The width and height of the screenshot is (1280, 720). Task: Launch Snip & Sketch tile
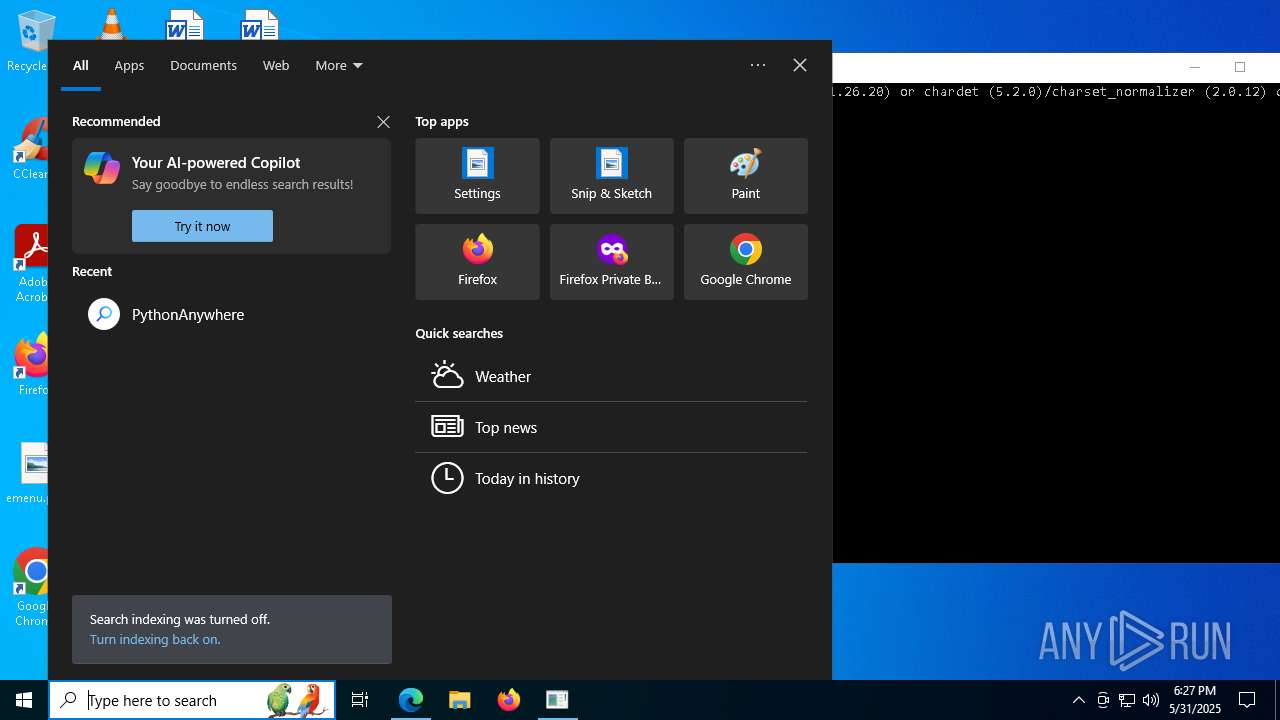[611, 176]
